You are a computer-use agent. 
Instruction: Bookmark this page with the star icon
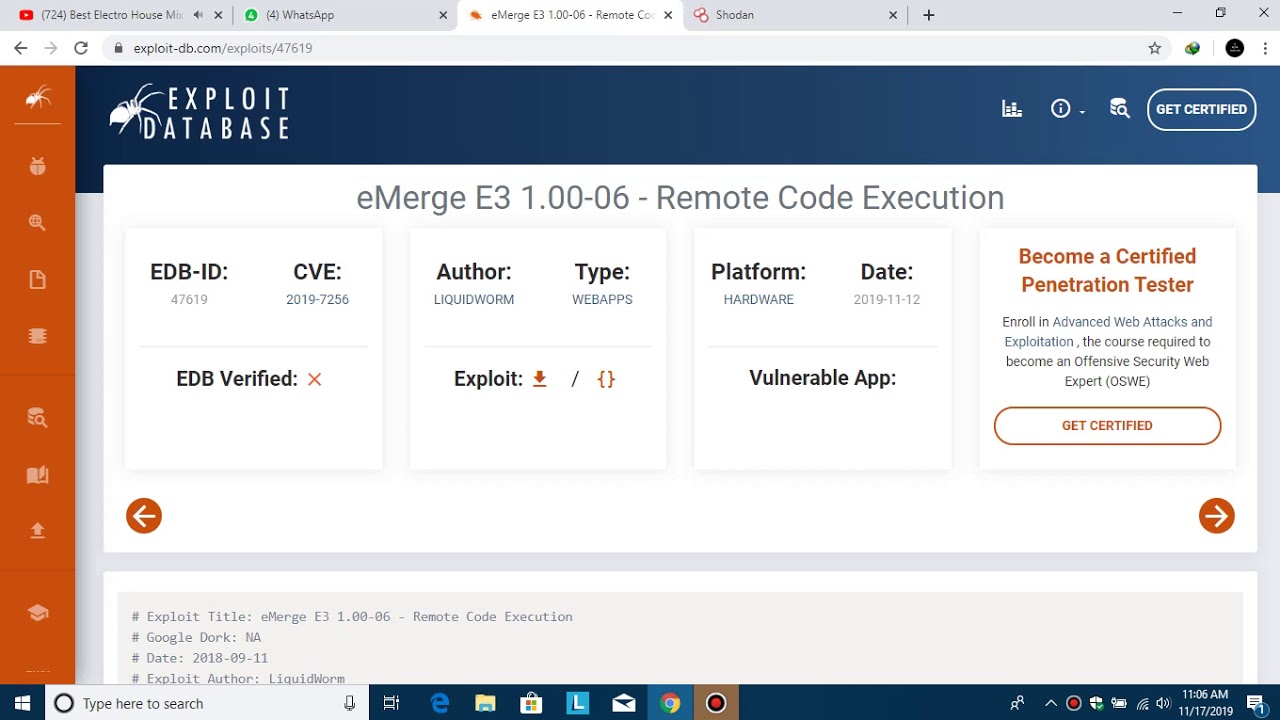click(x=1155, y=48)
